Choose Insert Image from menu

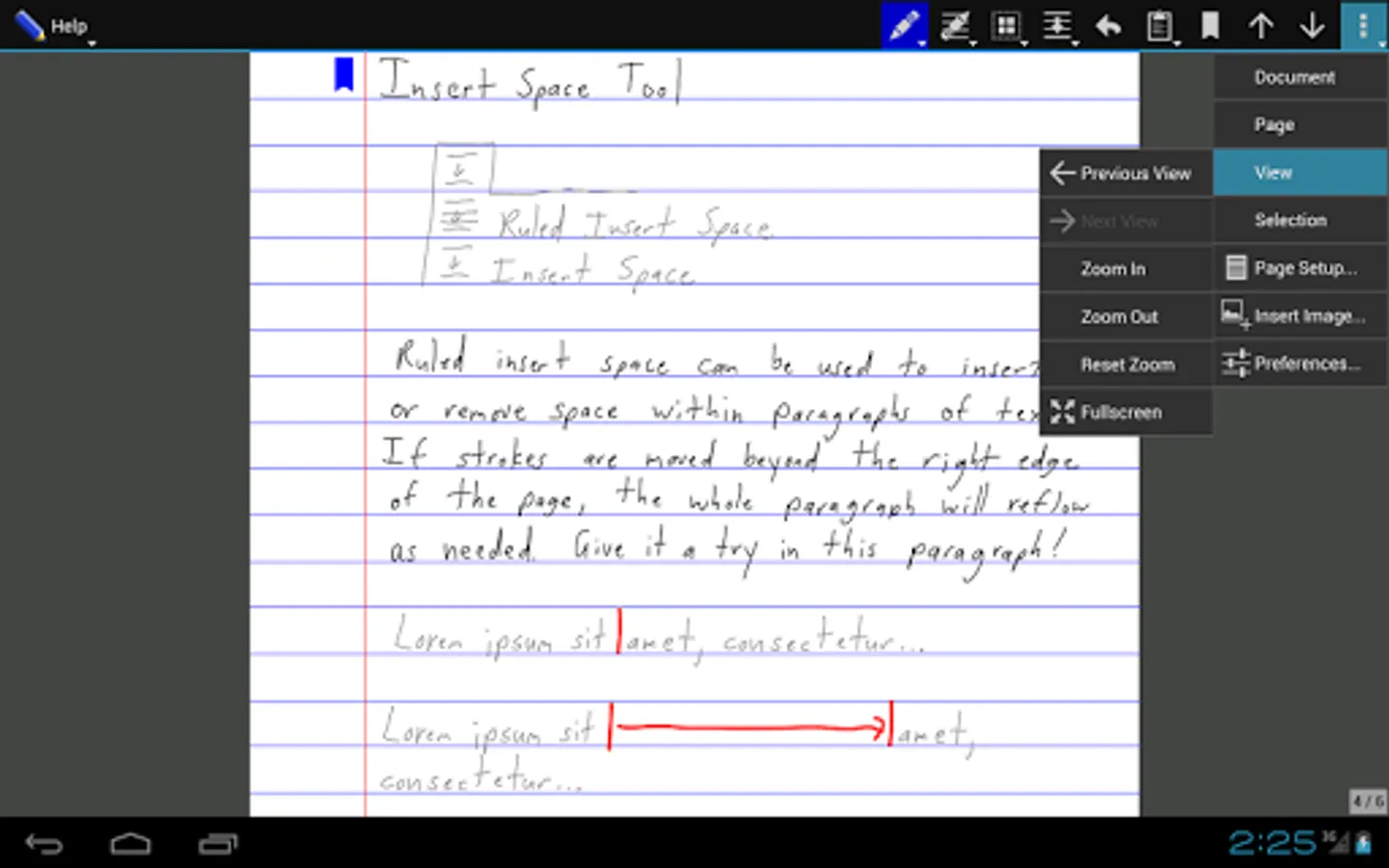point(1300,315)
